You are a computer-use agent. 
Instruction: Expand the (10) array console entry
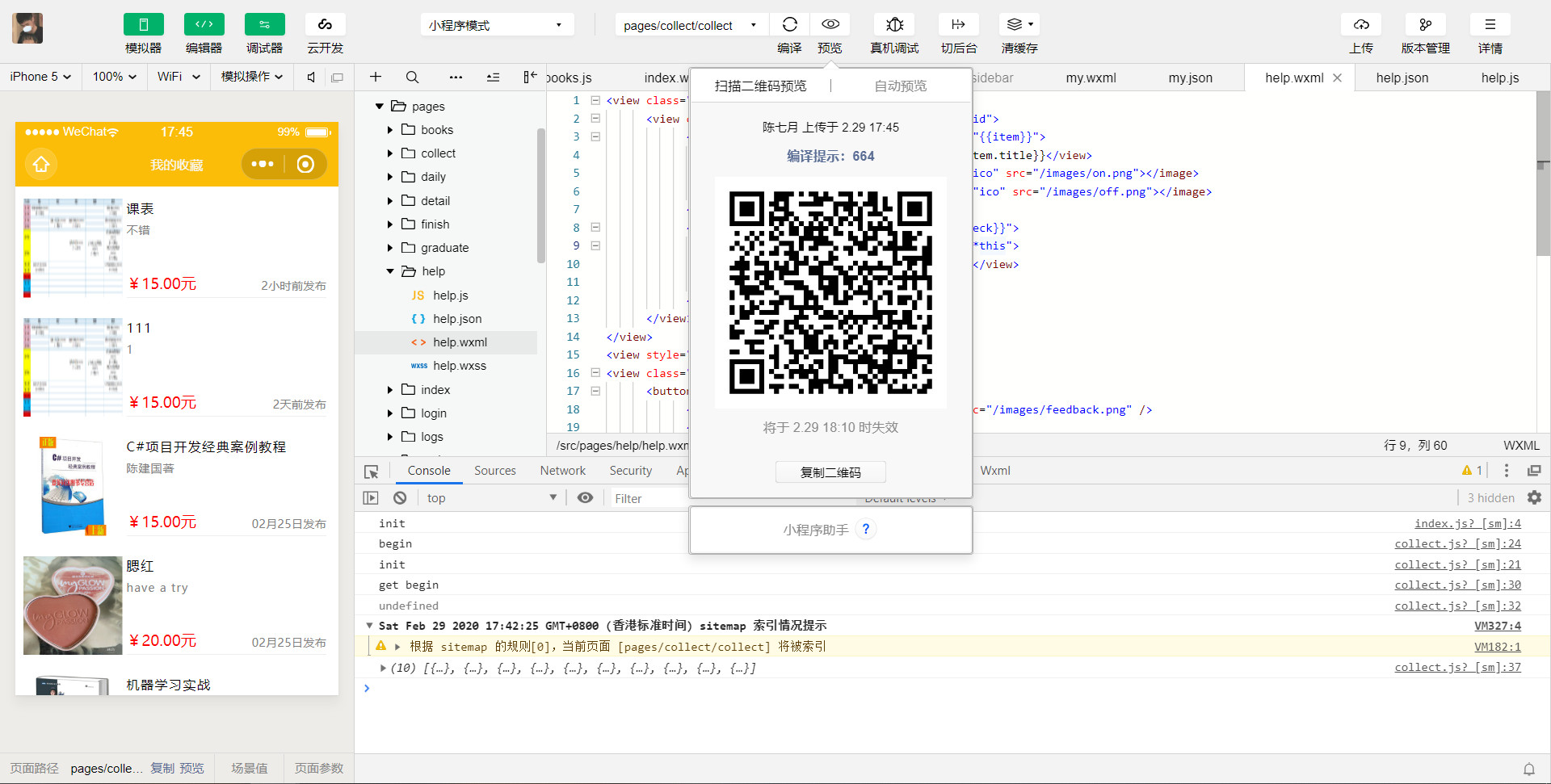point(383,668)
